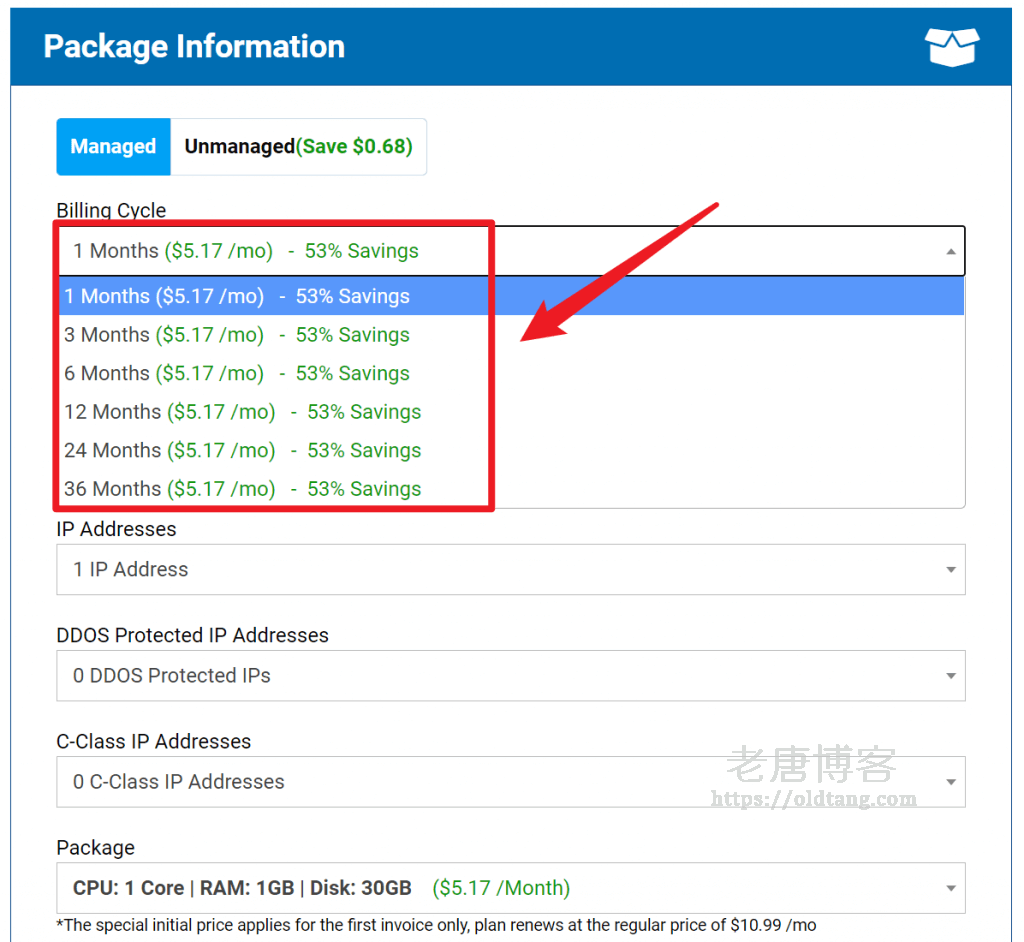Click the Package Information header title
This screenshot has width=1024, height=942.
pos(194,47)
